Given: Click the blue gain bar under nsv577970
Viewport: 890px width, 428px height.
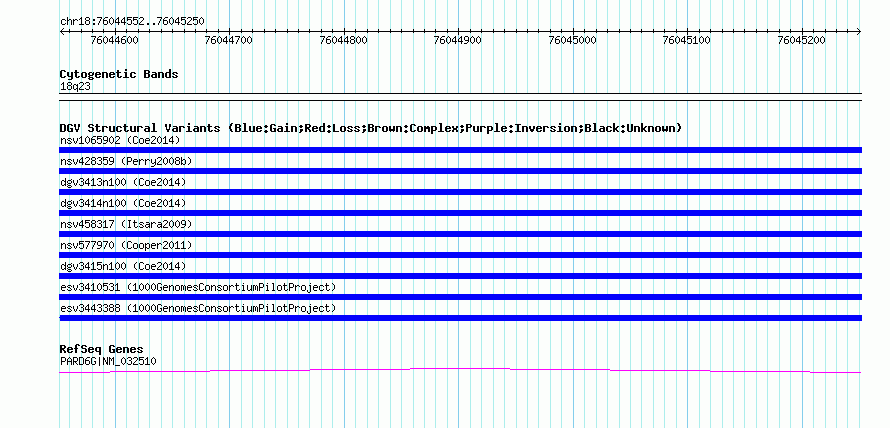Looking at the screenshot, I should click(460, 255).
